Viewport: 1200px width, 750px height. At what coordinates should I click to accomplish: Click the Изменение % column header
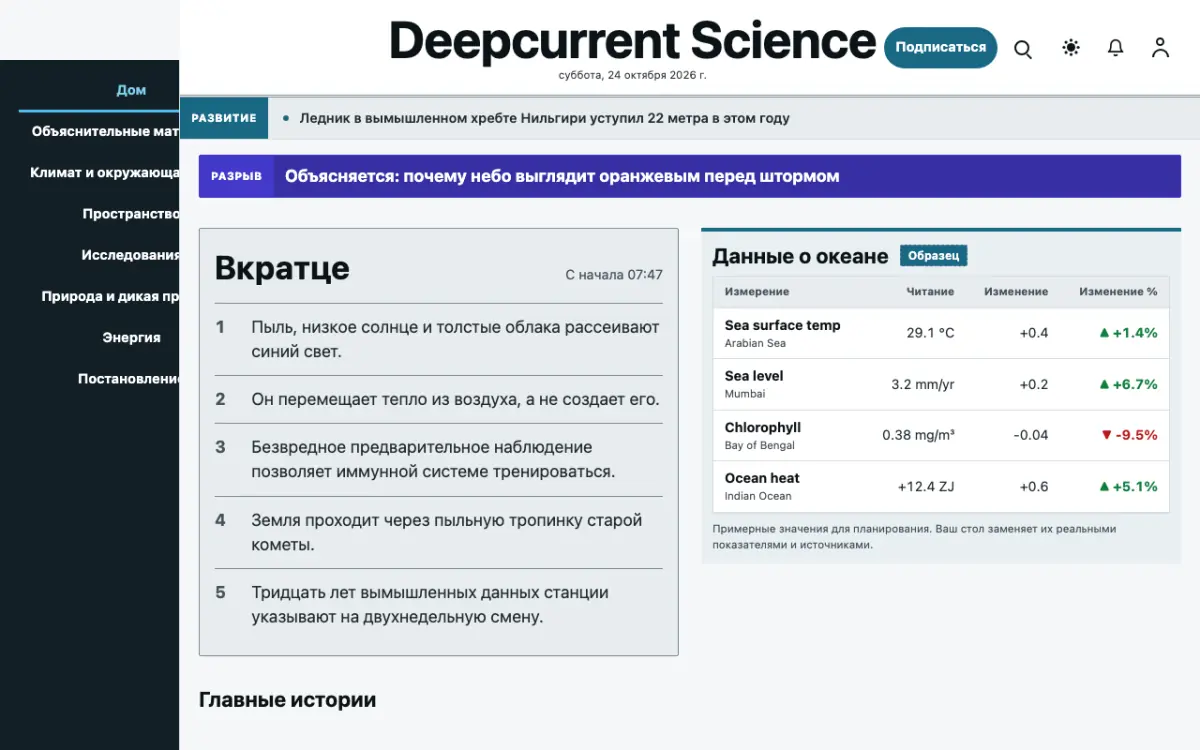(1118, 292)
